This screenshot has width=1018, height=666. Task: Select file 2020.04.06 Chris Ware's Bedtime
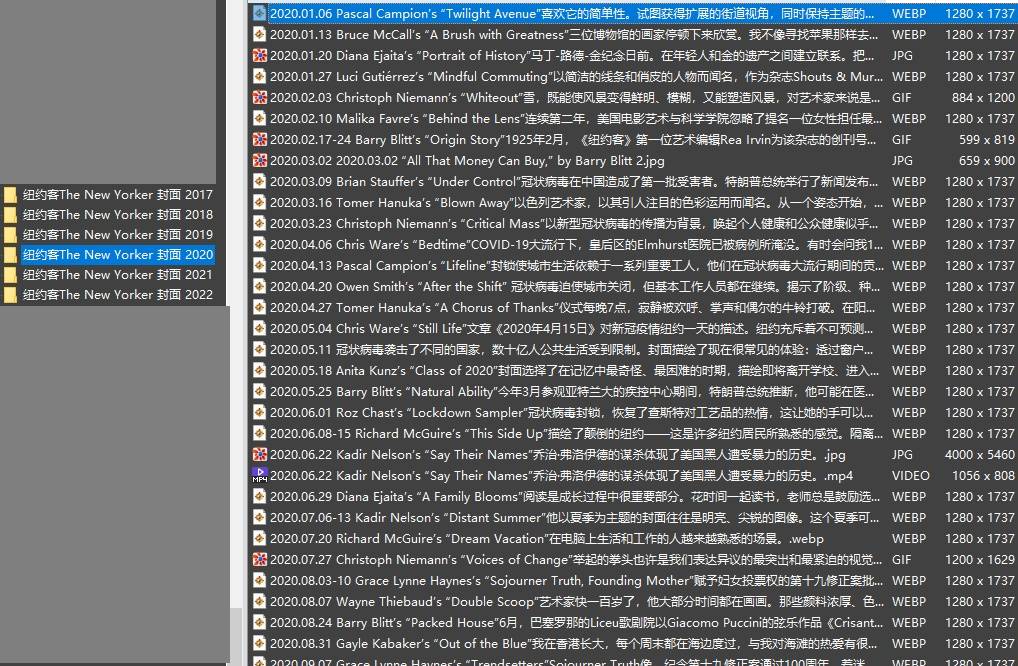pyautogui.click(x=576, y=245)
